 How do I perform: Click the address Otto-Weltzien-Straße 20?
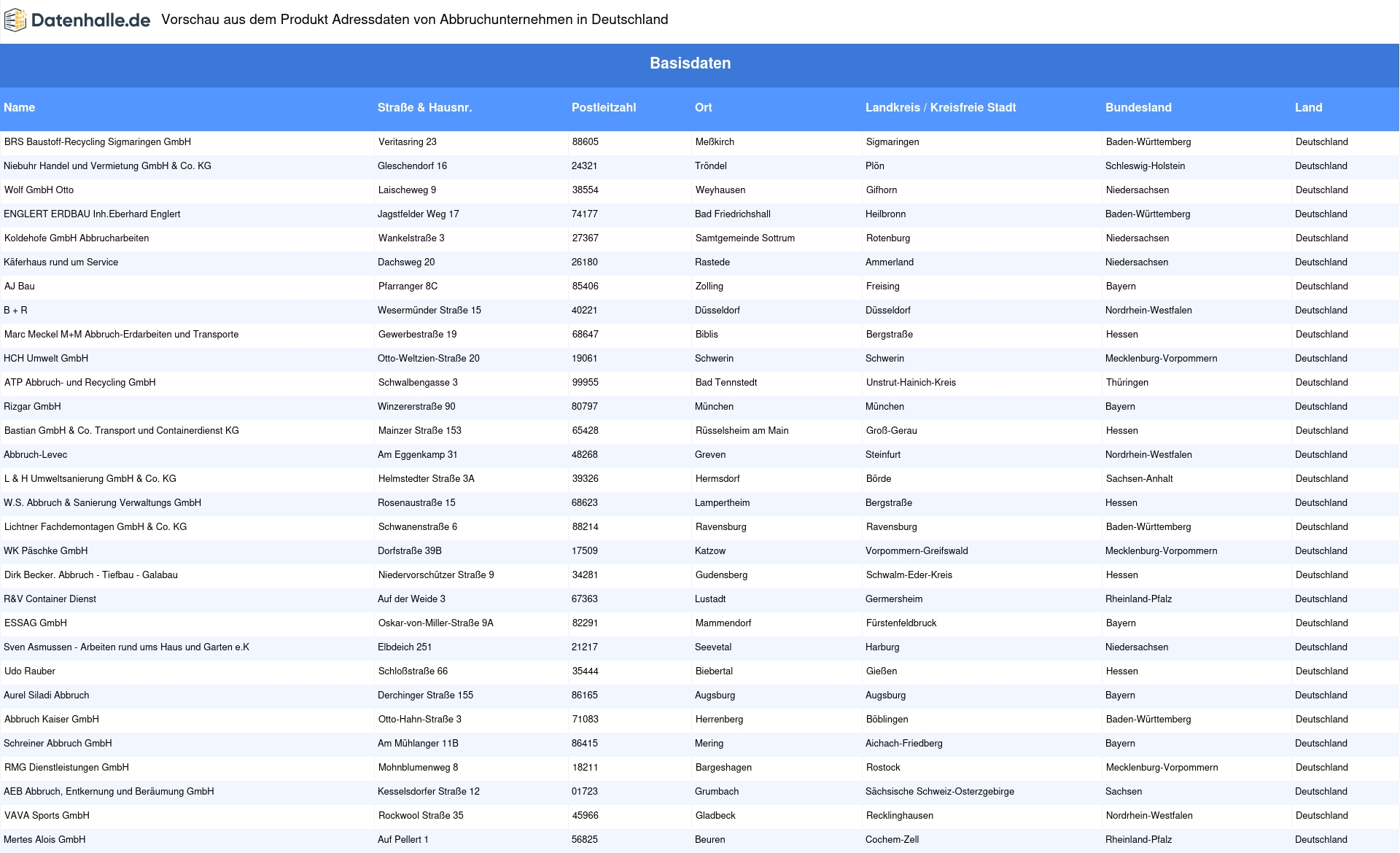tap(429, 359)
